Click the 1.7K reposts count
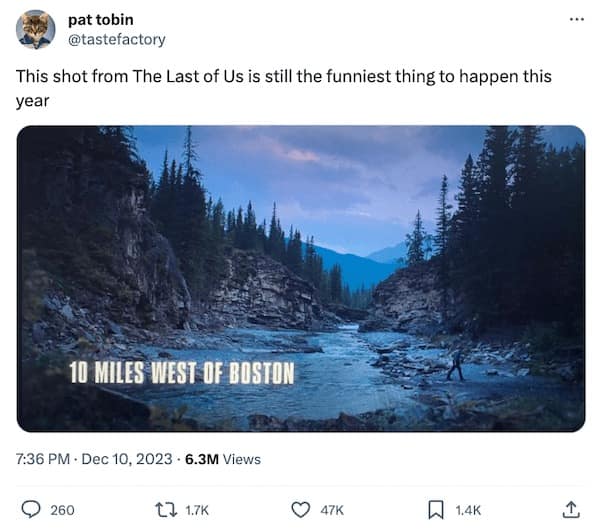This screenshot has height=530, width=600. 197,510
